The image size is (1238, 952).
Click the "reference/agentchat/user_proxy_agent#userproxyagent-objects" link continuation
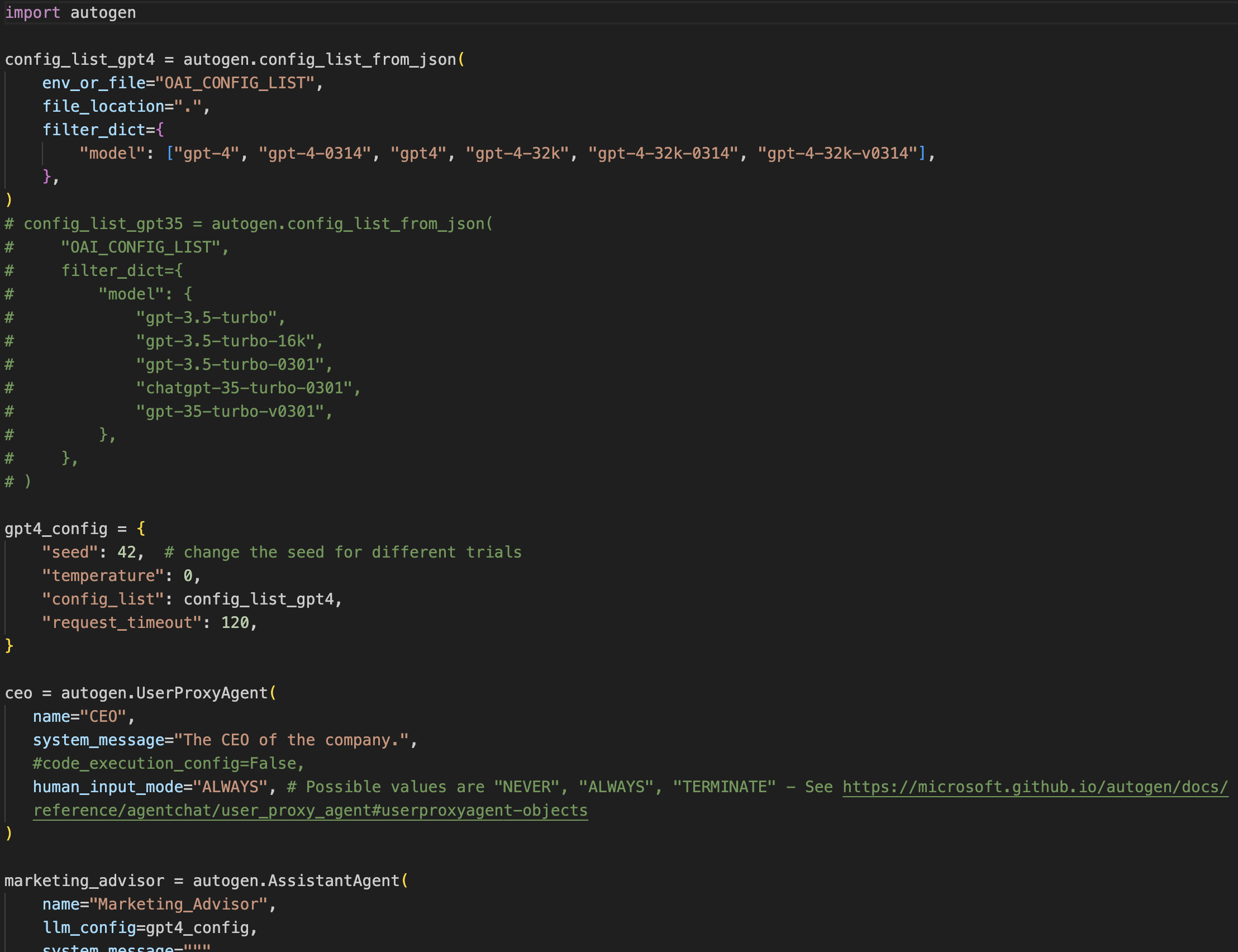311,810
